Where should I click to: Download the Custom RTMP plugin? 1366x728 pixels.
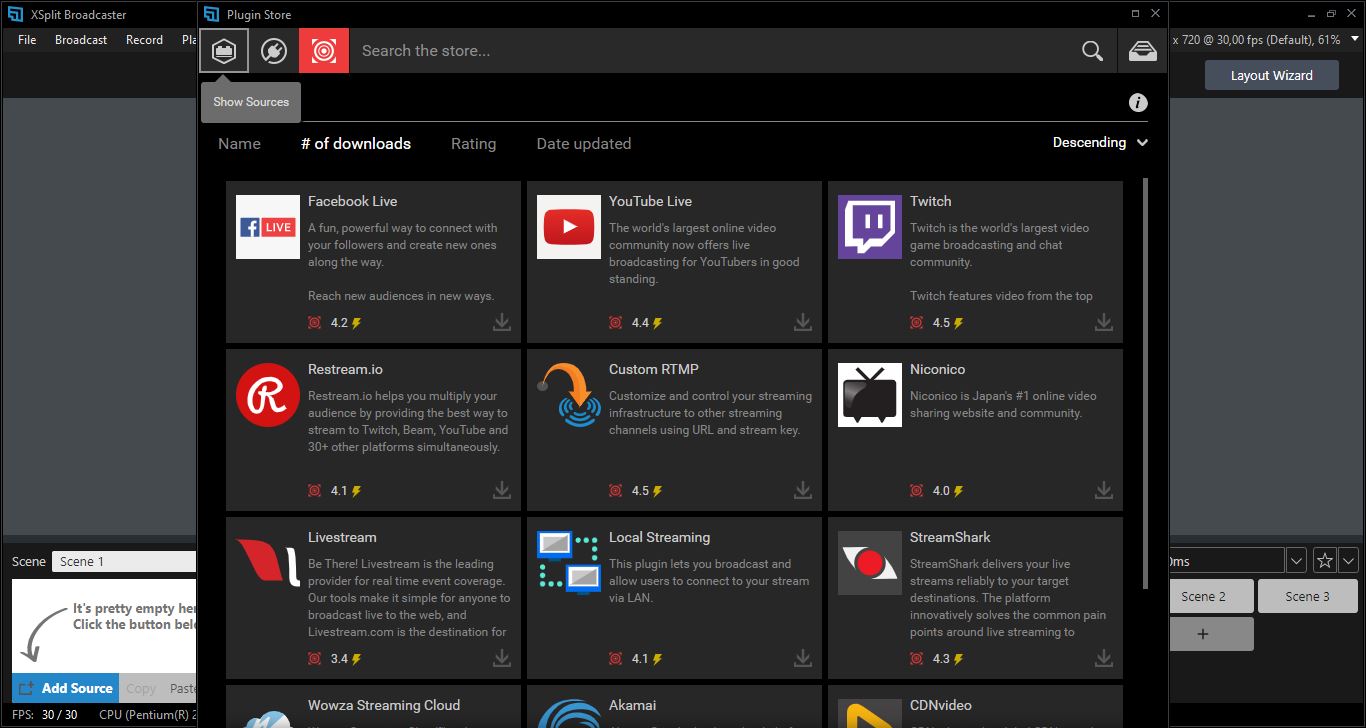(803, 490)
